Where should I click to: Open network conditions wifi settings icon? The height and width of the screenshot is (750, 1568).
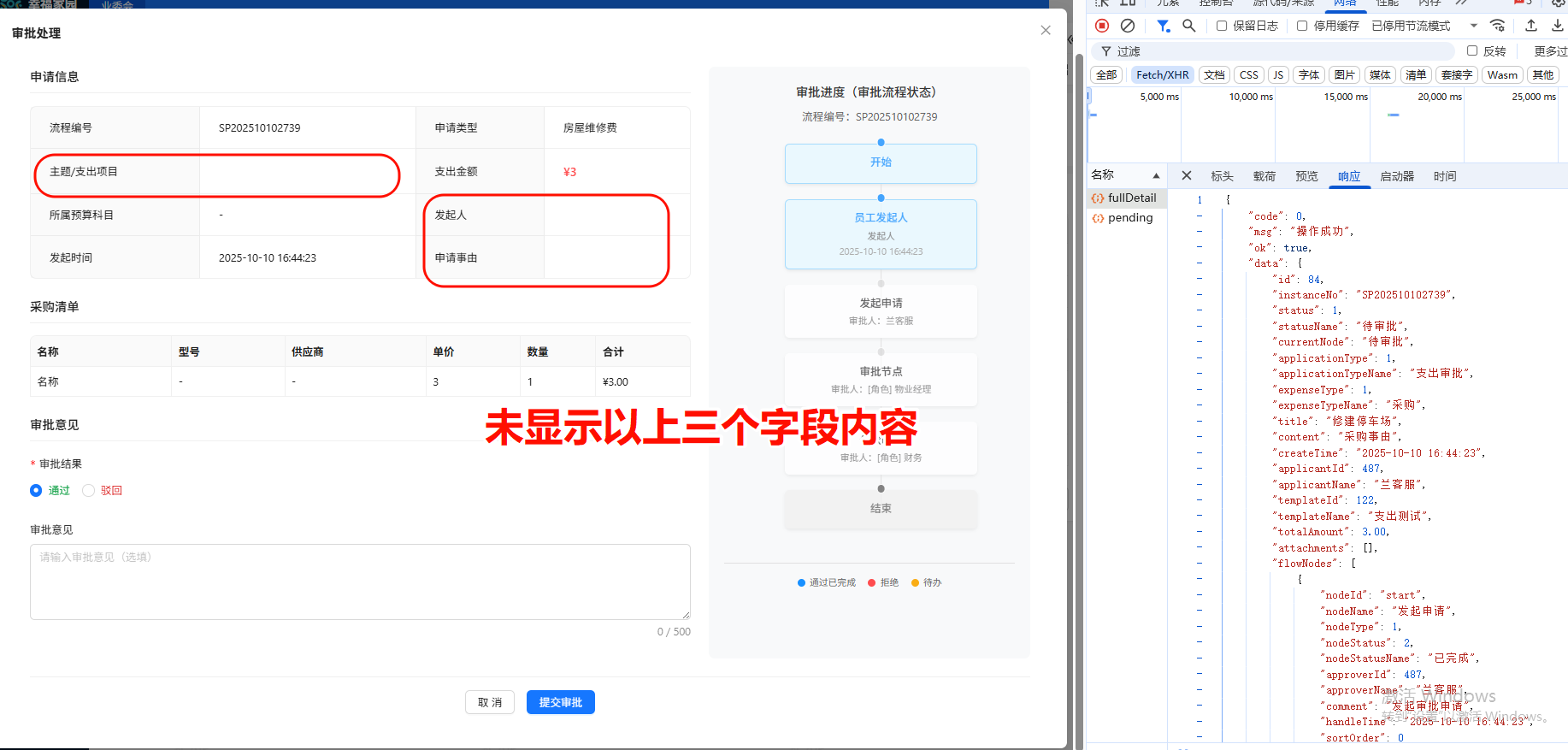(x=1497, y=26)
